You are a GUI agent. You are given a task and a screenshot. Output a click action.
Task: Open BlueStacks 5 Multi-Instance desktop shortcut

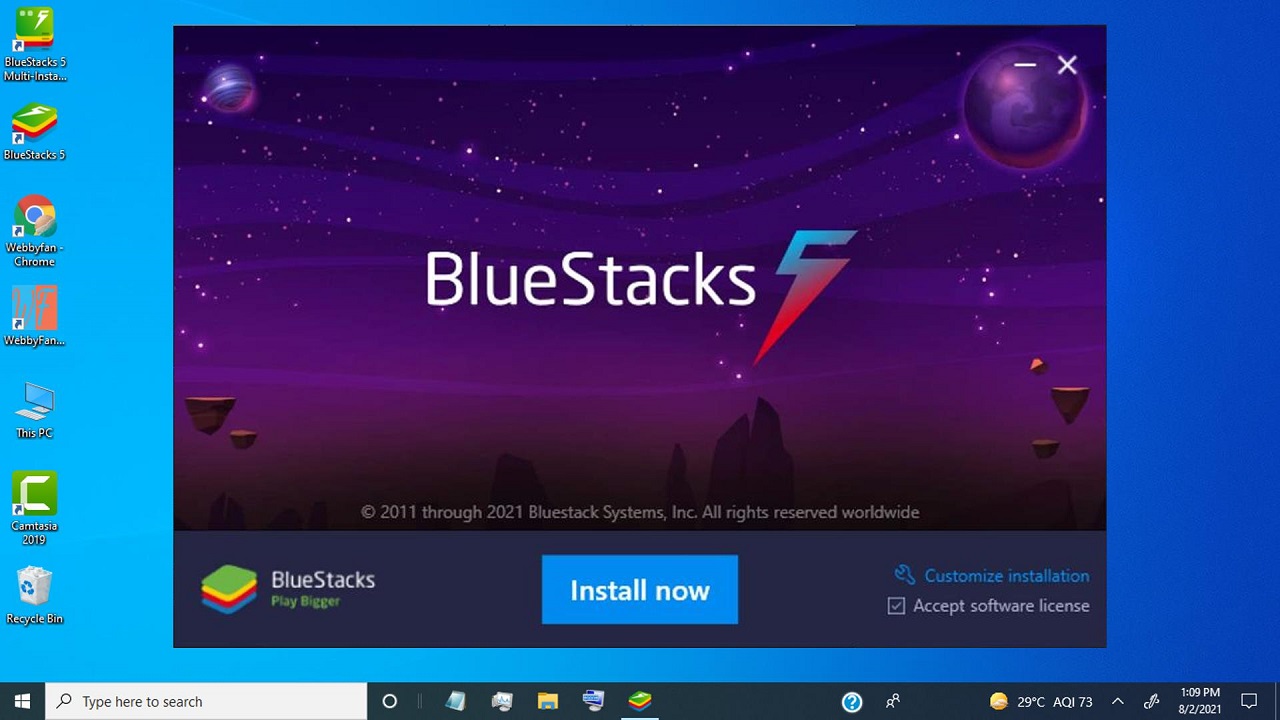point(35,45)
